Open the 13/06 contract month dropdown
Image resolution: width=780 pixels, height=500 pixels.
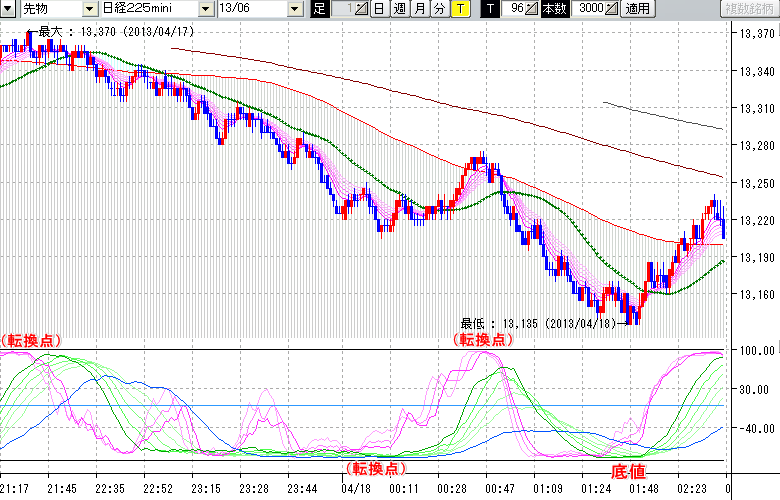294,9
